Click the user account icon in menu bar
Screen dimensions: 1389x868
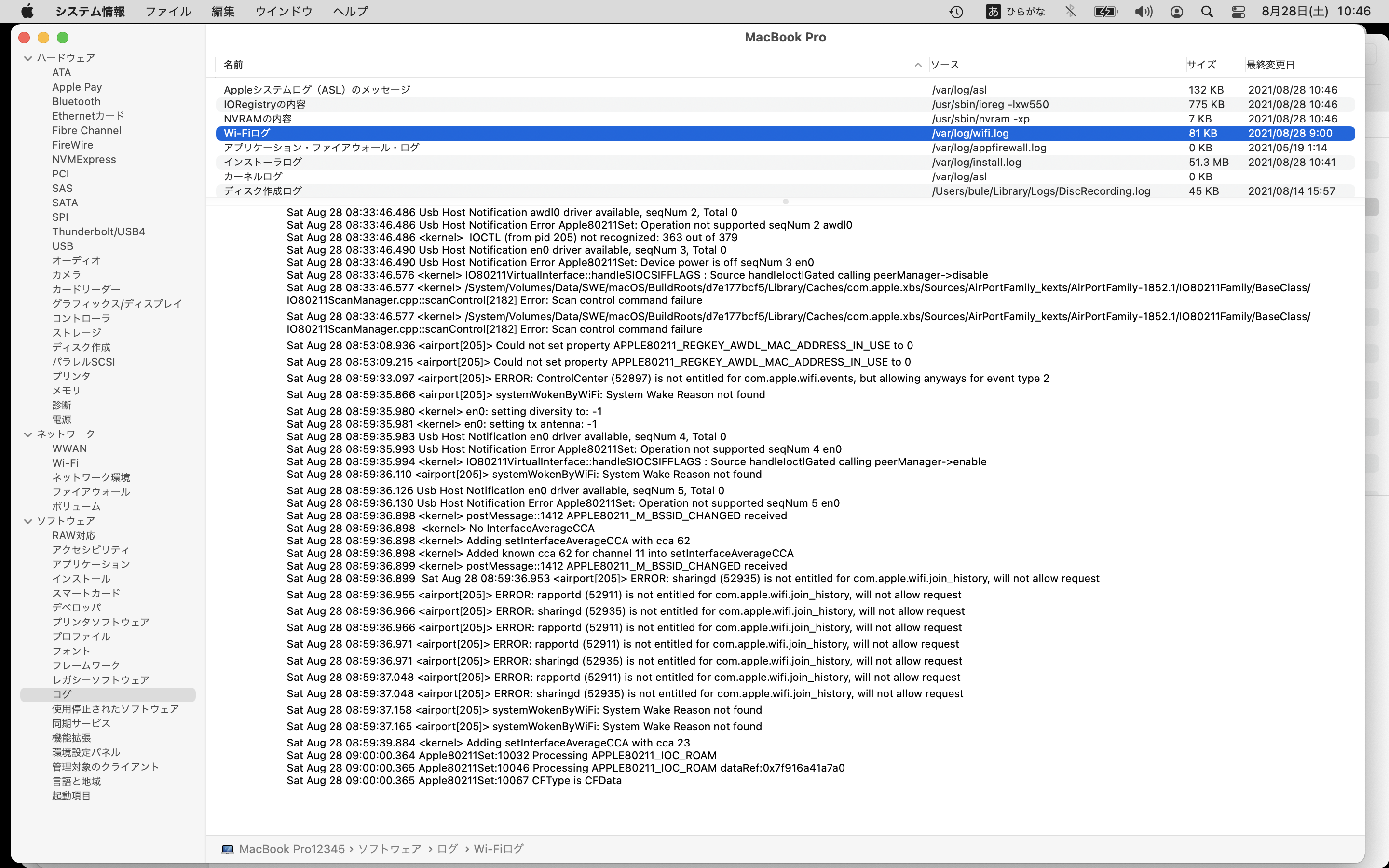[1176, 12]
